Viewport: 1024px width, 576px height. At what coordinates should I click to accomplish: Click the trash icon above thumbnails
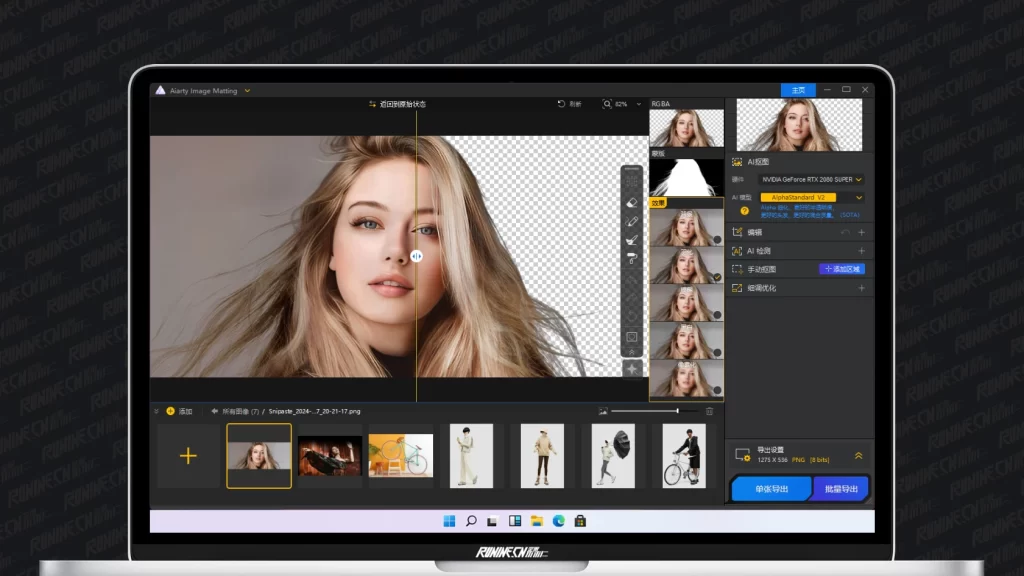709,411
